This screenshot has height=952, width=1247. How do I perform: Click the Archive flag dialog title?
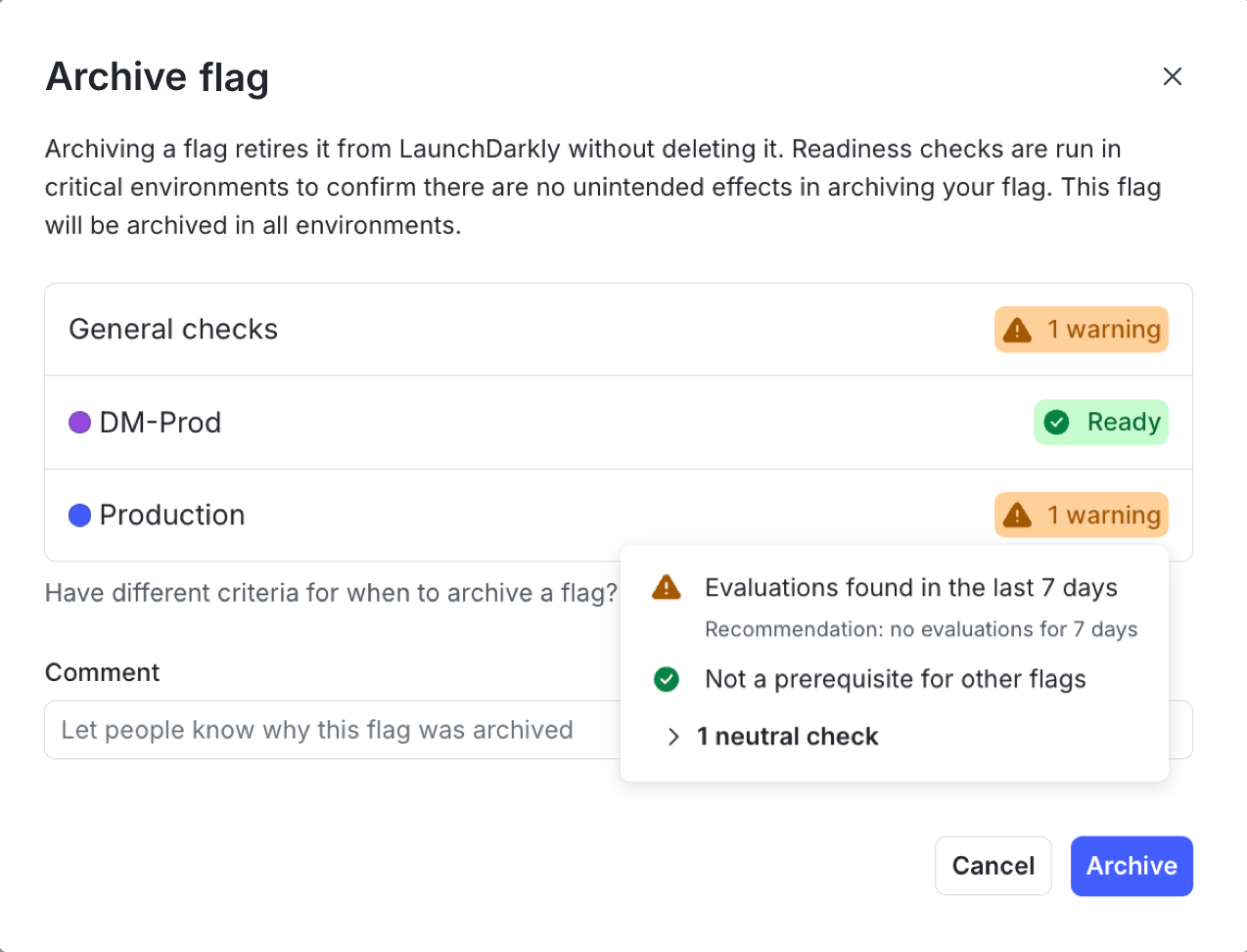tap(157, 77)
